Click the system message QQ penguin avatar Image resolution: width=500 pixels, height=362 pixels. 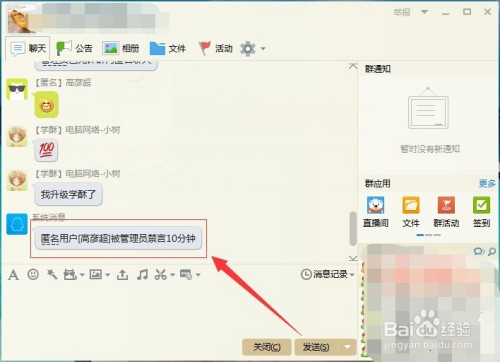click(17, 224)
